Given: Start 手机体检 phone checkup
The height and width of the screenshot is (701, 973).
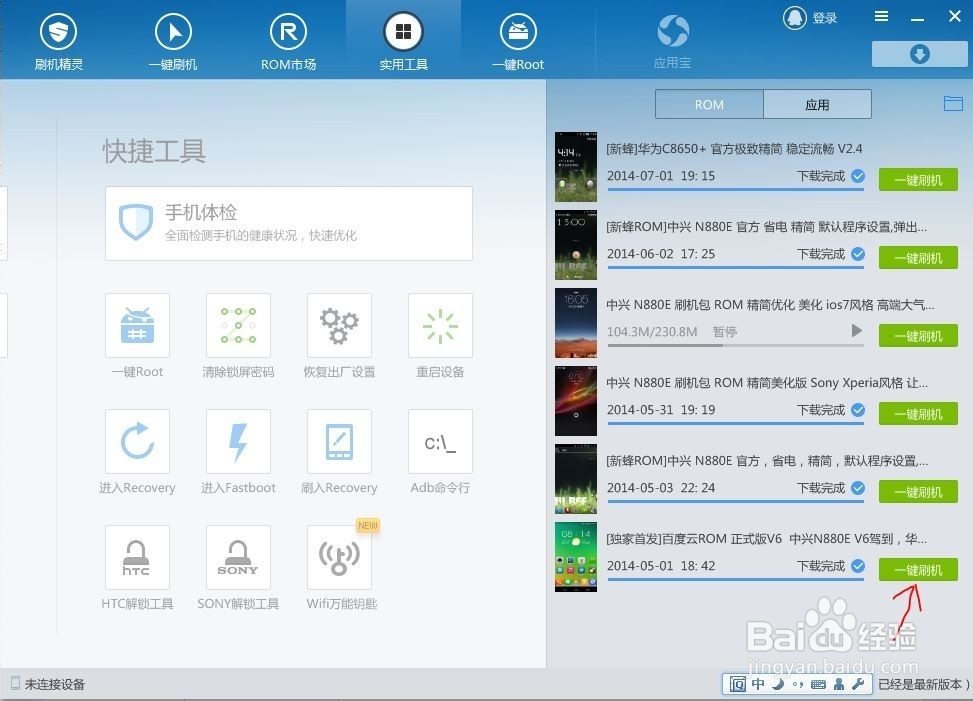Looking at the screenshot, I should pyautogui.click(x=289, y=223).
